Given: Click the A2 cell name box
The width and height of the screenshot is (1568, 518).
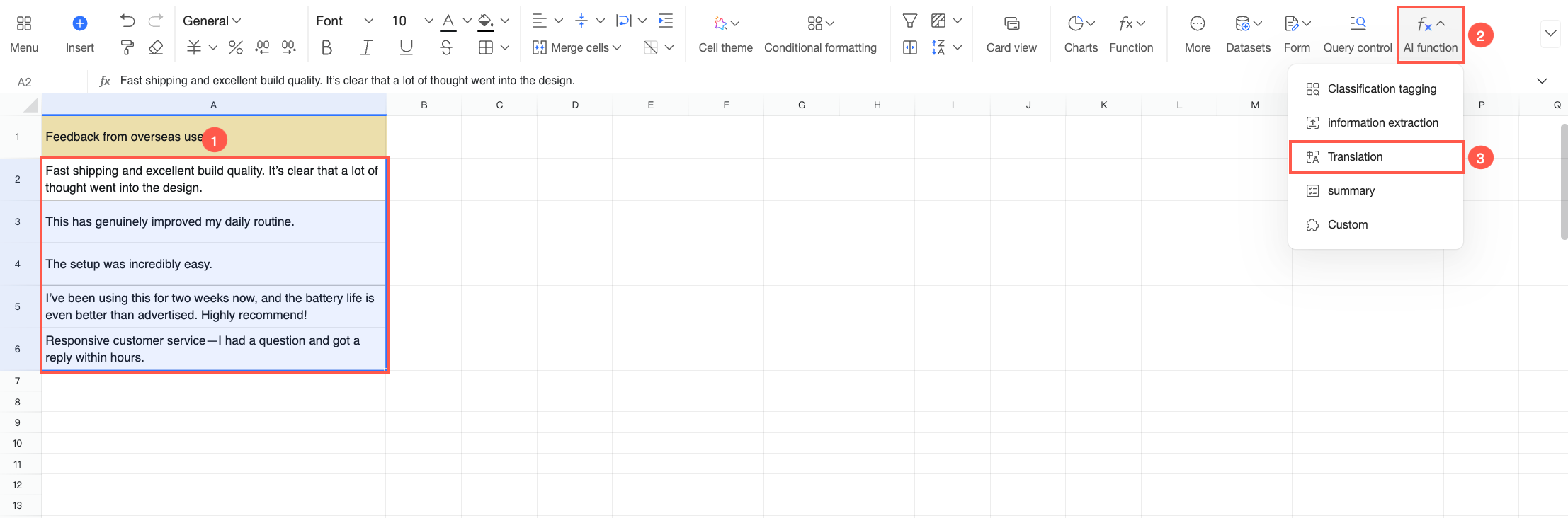Looking at the screenshot, I should click(25, 82).
